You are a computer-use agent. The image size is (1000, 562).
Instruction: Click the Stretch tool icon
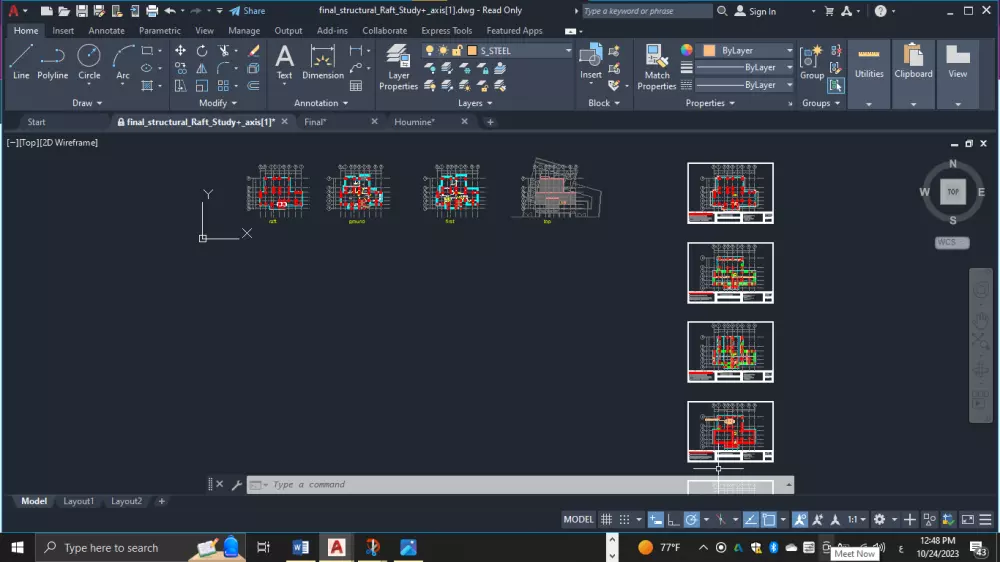point(180,85)
